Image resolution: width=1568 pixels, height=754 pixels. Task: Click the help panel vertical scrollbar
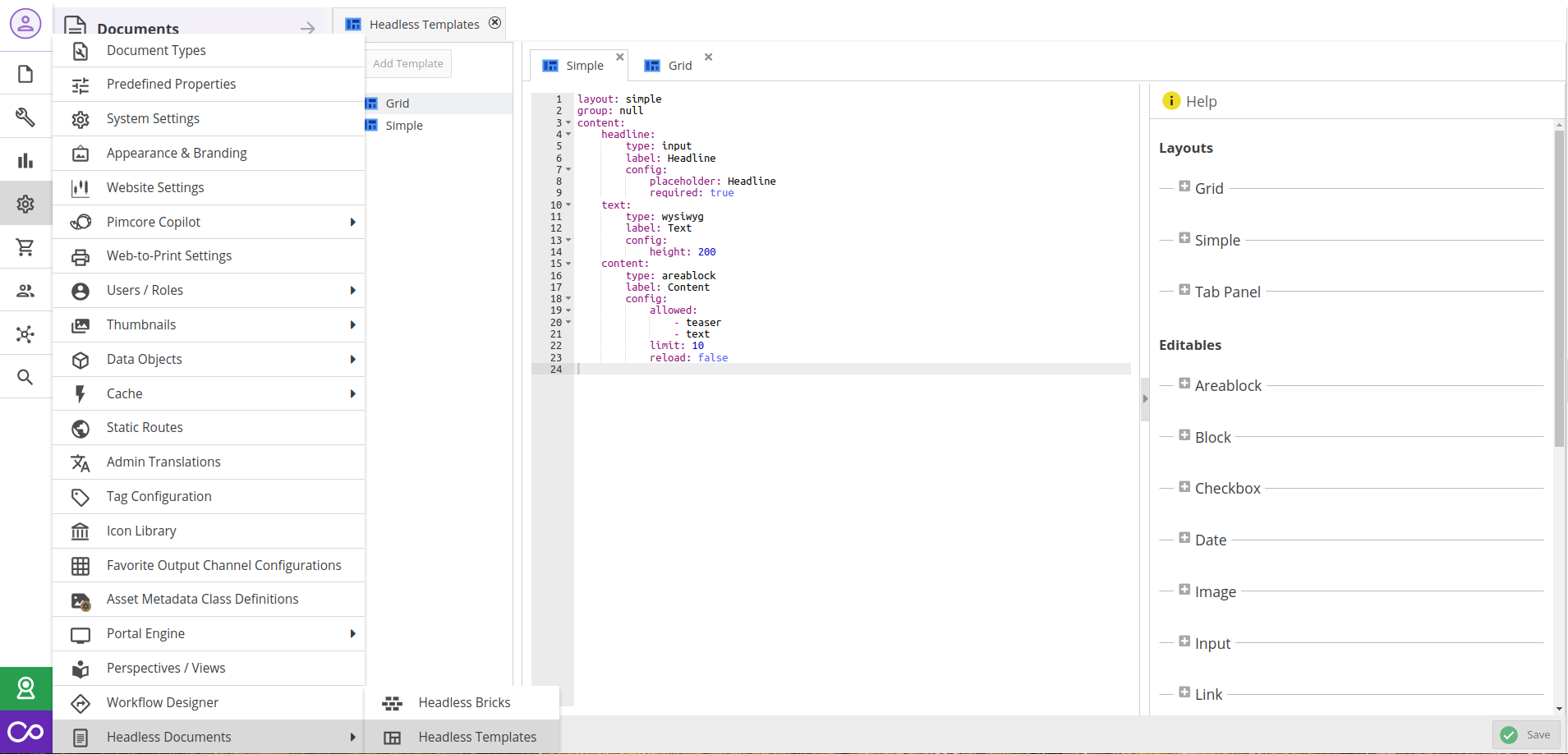1559,287
